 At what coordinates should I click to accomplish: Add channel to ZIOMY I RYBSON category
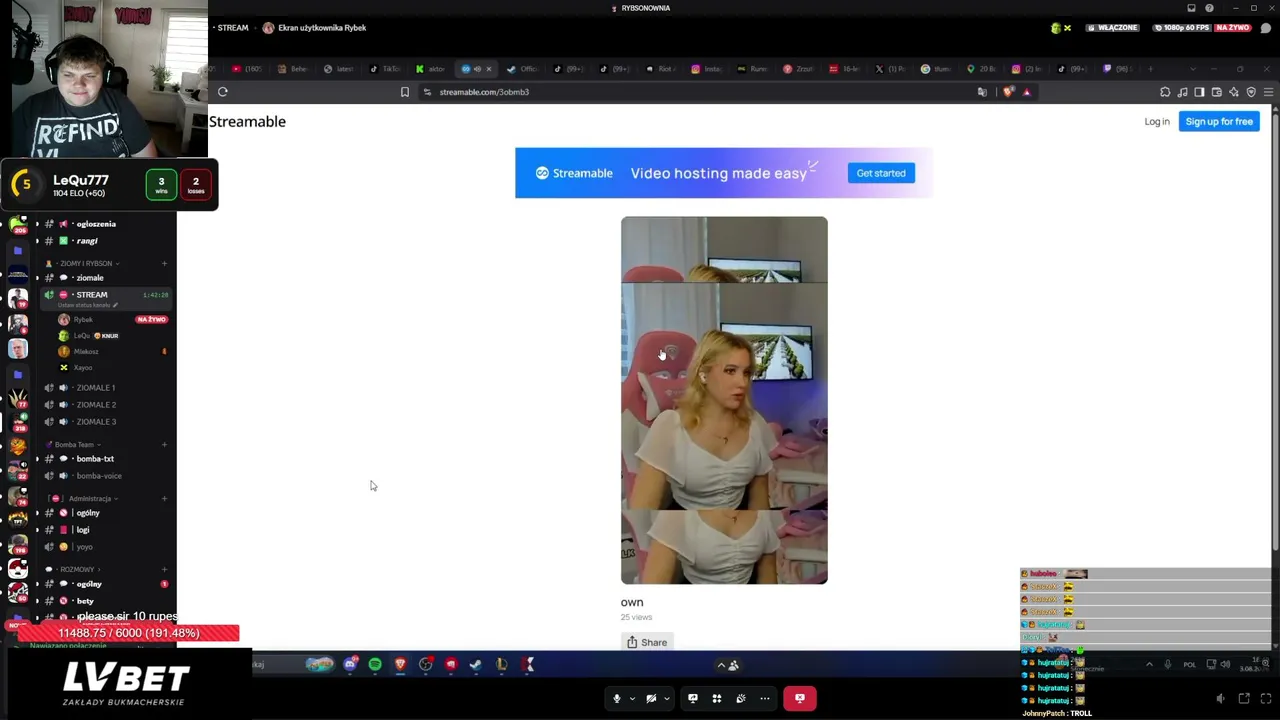click(164, 263)
